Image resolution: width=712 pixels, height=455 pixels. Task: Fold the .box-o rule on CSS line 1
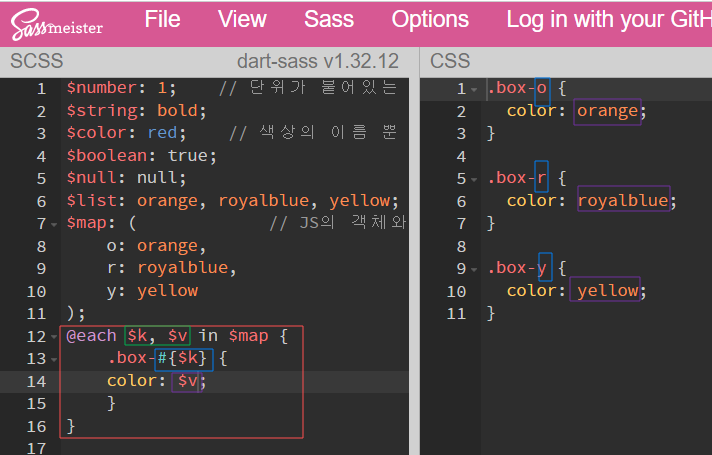tap(474, 89)
